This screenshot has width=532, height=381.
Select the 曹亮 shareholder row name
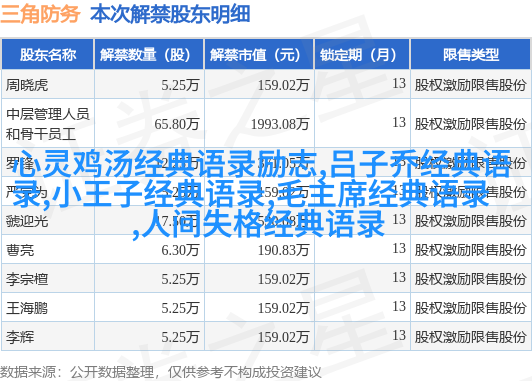(x=20, y=250)
